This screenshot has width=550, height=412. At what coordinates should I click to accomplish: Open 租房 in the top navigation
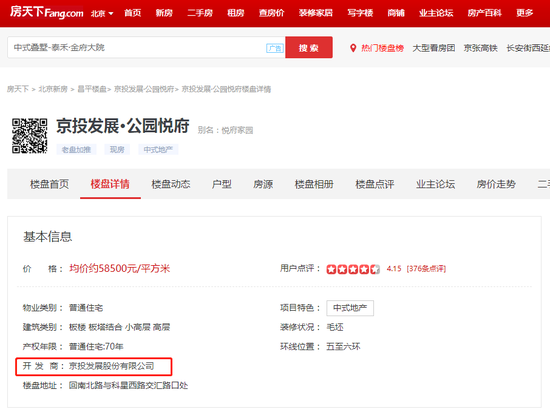(236, 13)
